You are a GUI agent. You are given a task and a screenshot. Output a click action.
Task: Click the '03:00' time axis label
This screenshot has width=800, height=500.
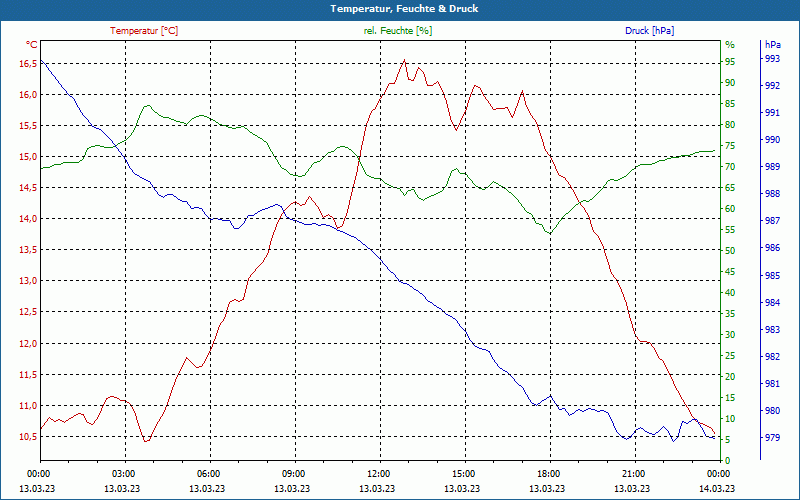click(x=122, y=474)
